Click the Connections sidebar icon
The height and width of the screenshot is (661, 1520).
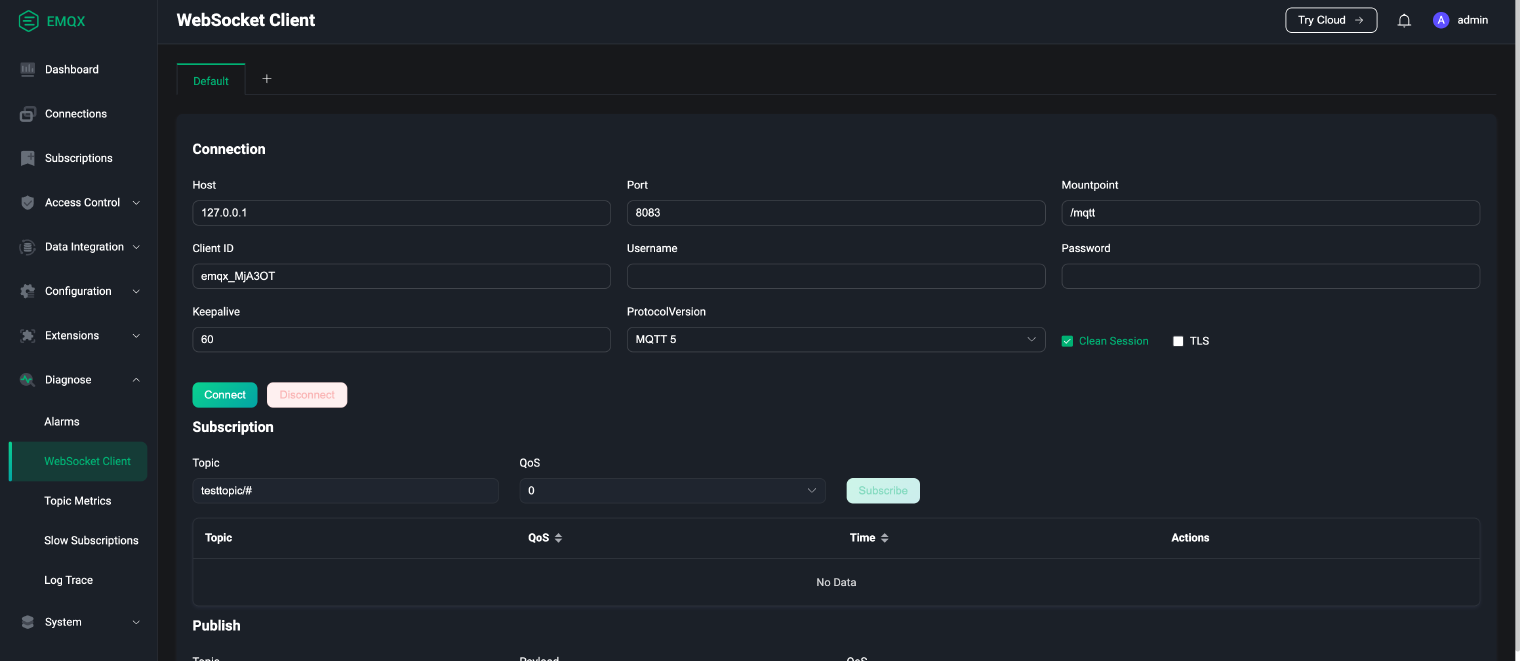coord(28,114)
